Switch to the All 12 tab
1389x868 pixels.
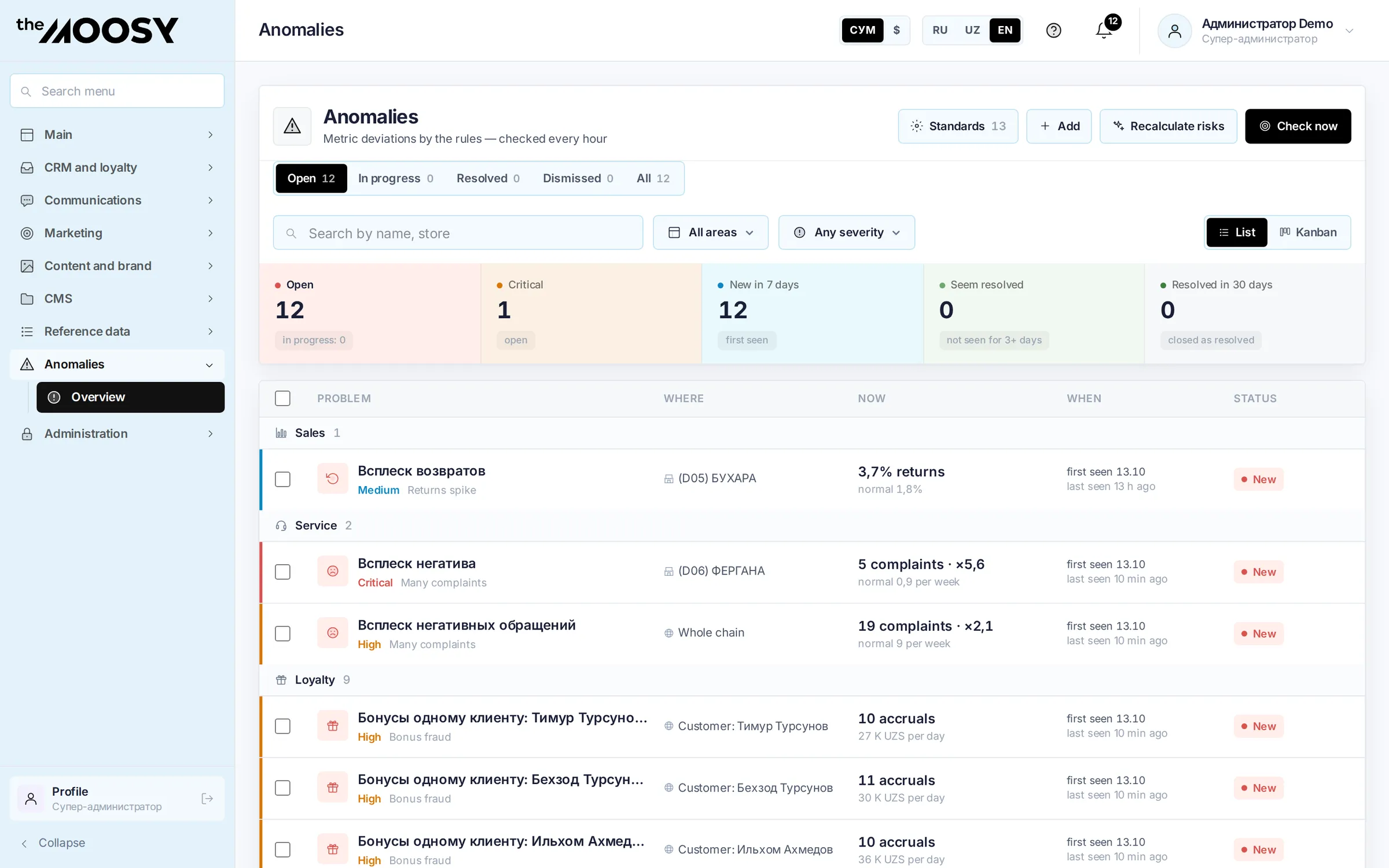pyautogui.click(x=653, y=178)
